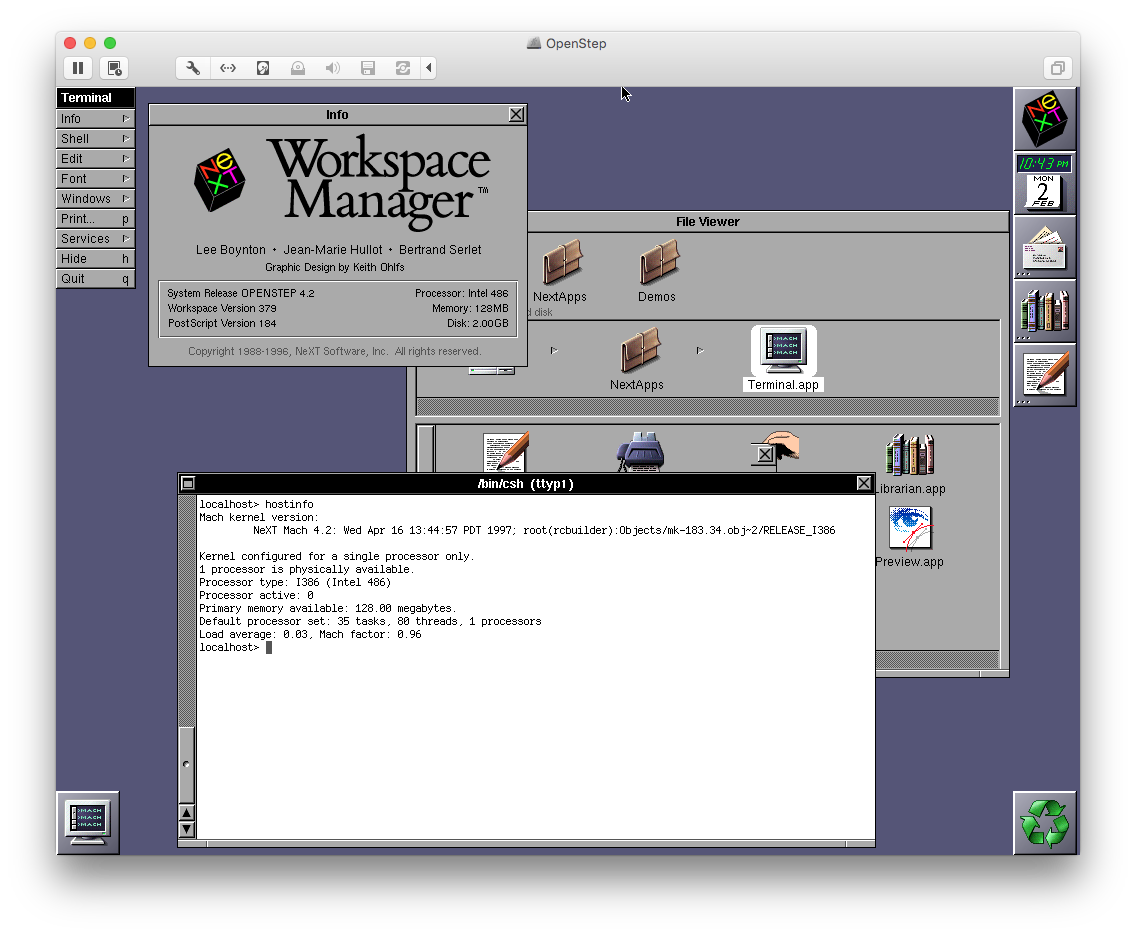Select the fax machine app icon in browser
Image resolution: width=1136 pixels, height=935 pixels.
(x=640, y=452)
